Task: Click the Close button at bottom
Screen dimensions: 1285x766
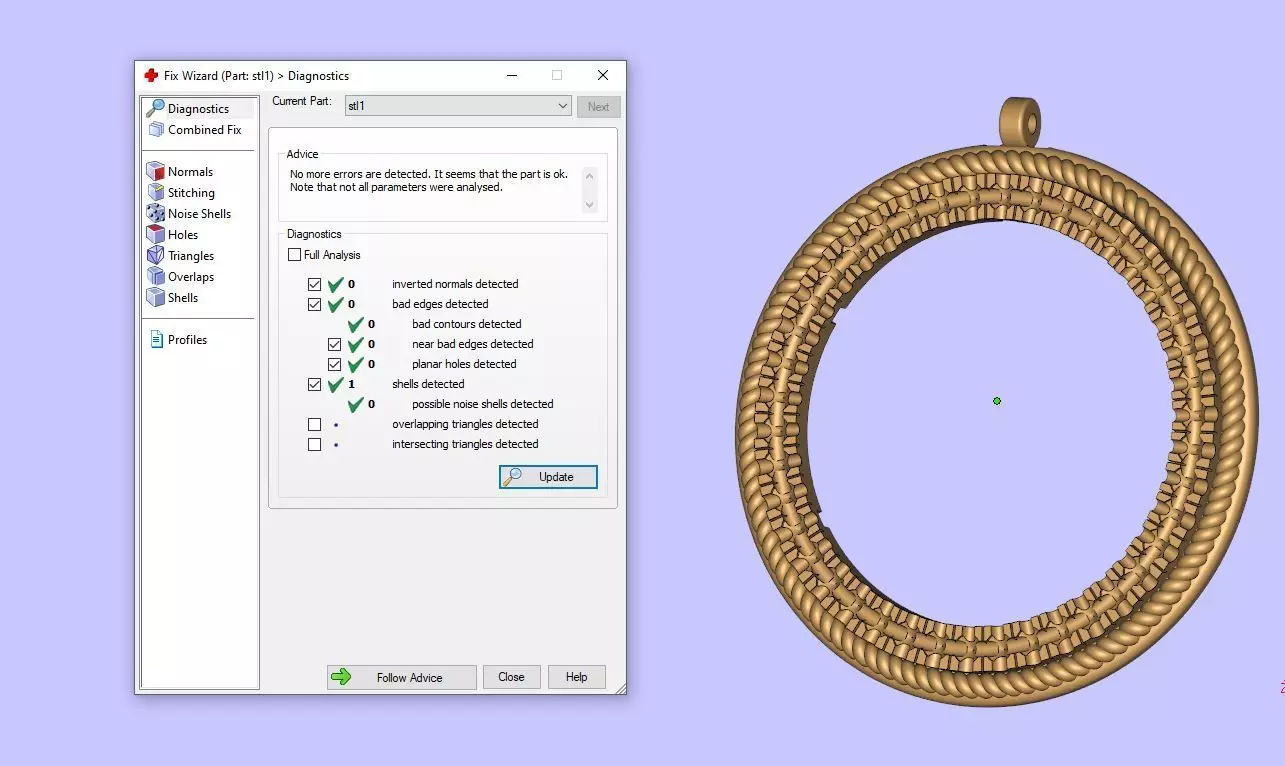Action: pos(511,677)
